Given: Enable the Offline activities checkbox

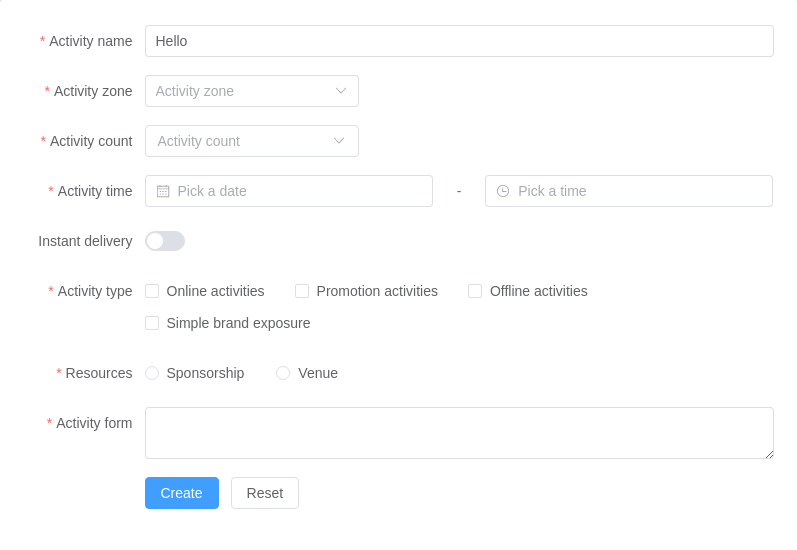Looking at the screenshot, I should tap(475, 291).
